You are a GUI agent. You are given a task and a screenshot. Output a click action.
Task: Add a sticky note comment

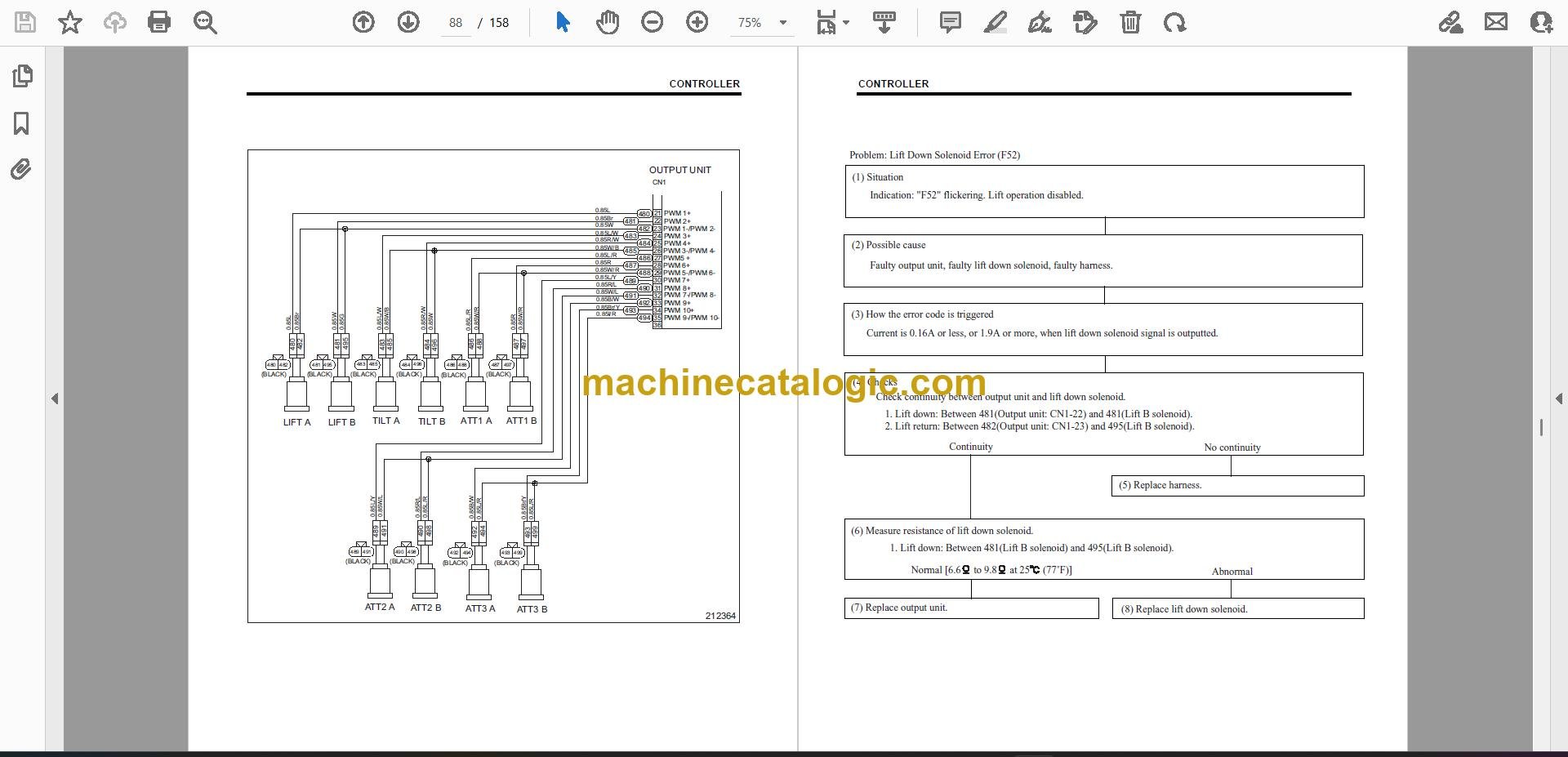[950, 22]
